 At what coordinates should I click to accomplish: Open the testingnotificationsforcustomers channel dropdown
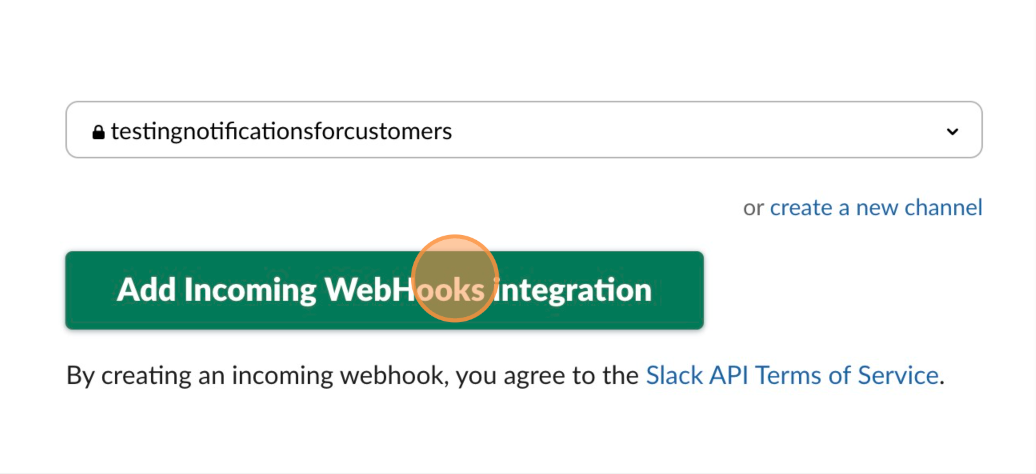click(524, 130)
